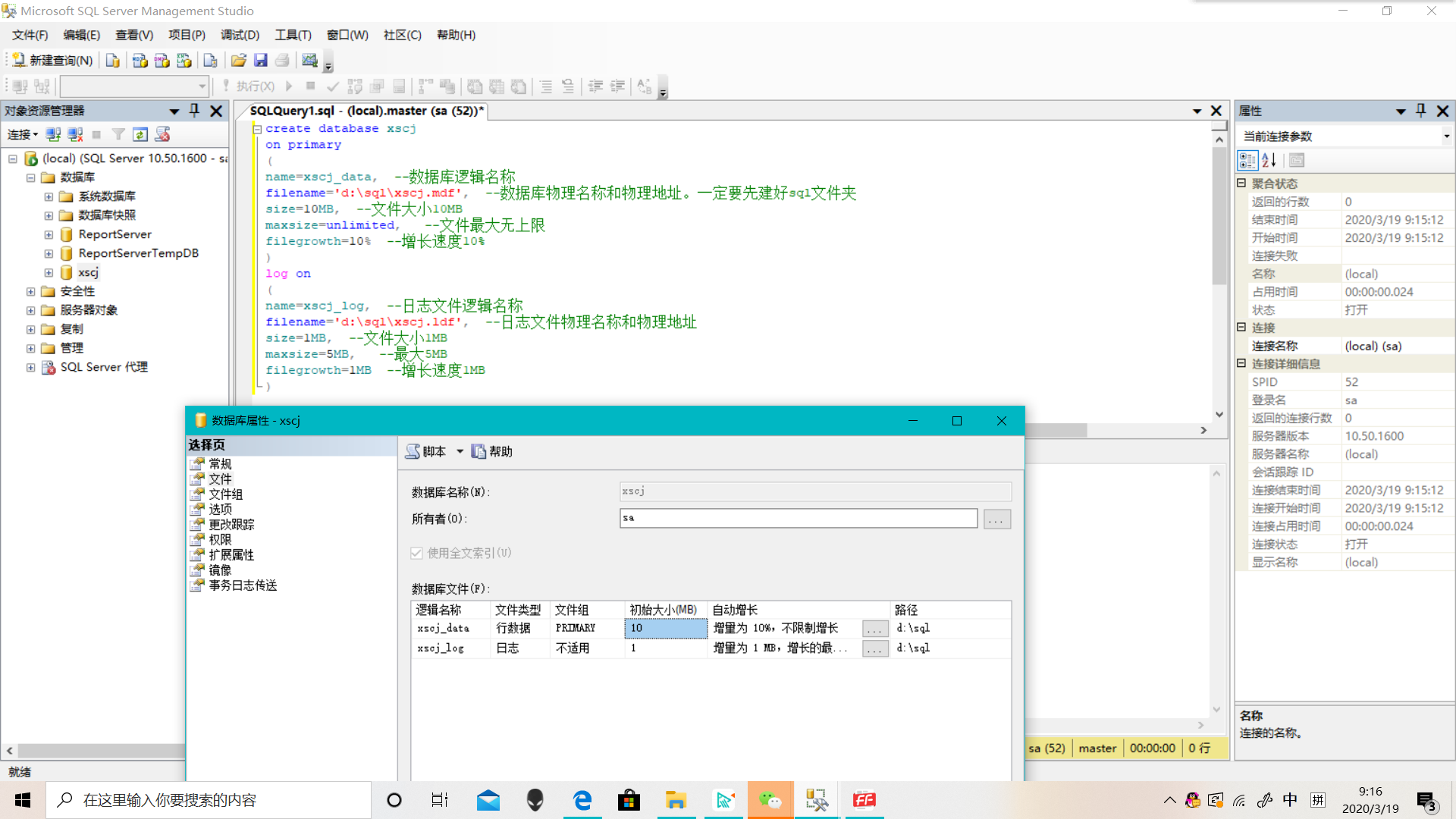This screenshot has height=819, width=1456.
Task: Expand the ReportServerTempDB database node
Action: click(49, 253)
